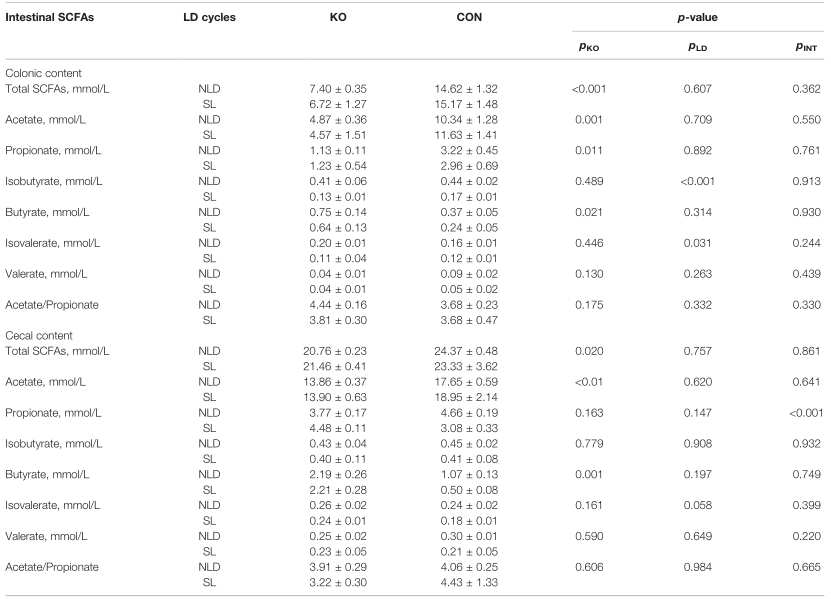Click the pKO subheader
The image size is (831, 599).
(x=589, y=47)
